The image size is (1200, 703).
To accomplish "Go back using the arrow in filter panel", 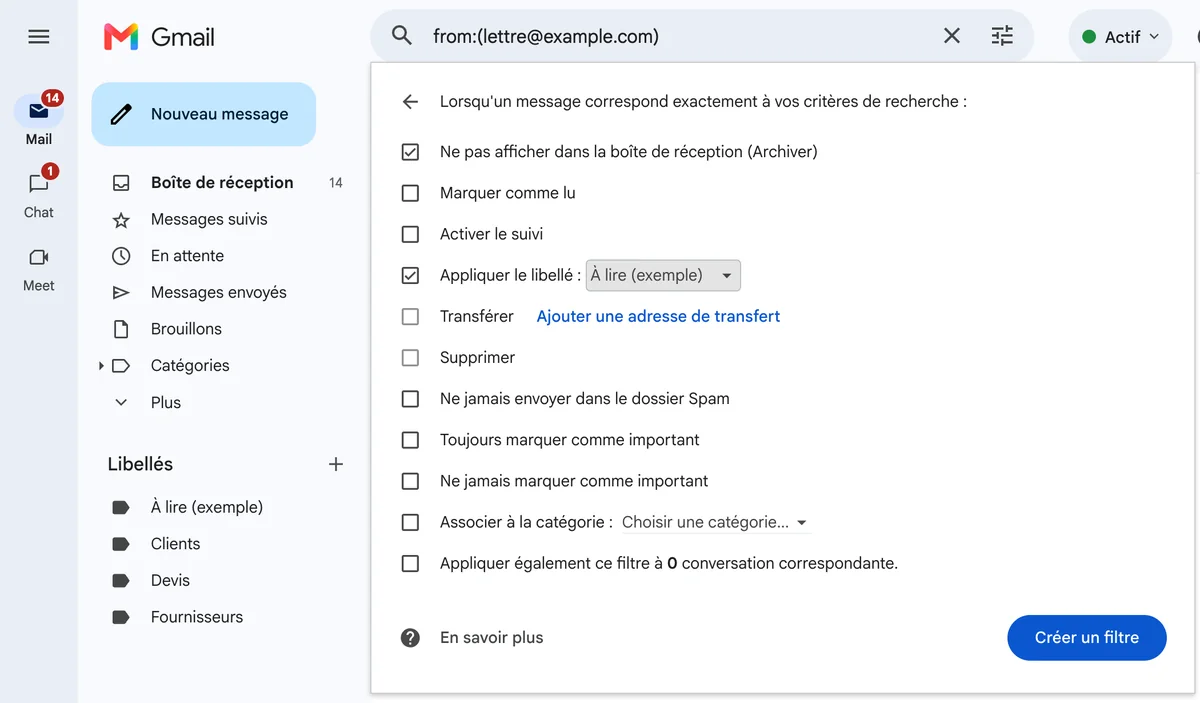I will pos(410,101).
